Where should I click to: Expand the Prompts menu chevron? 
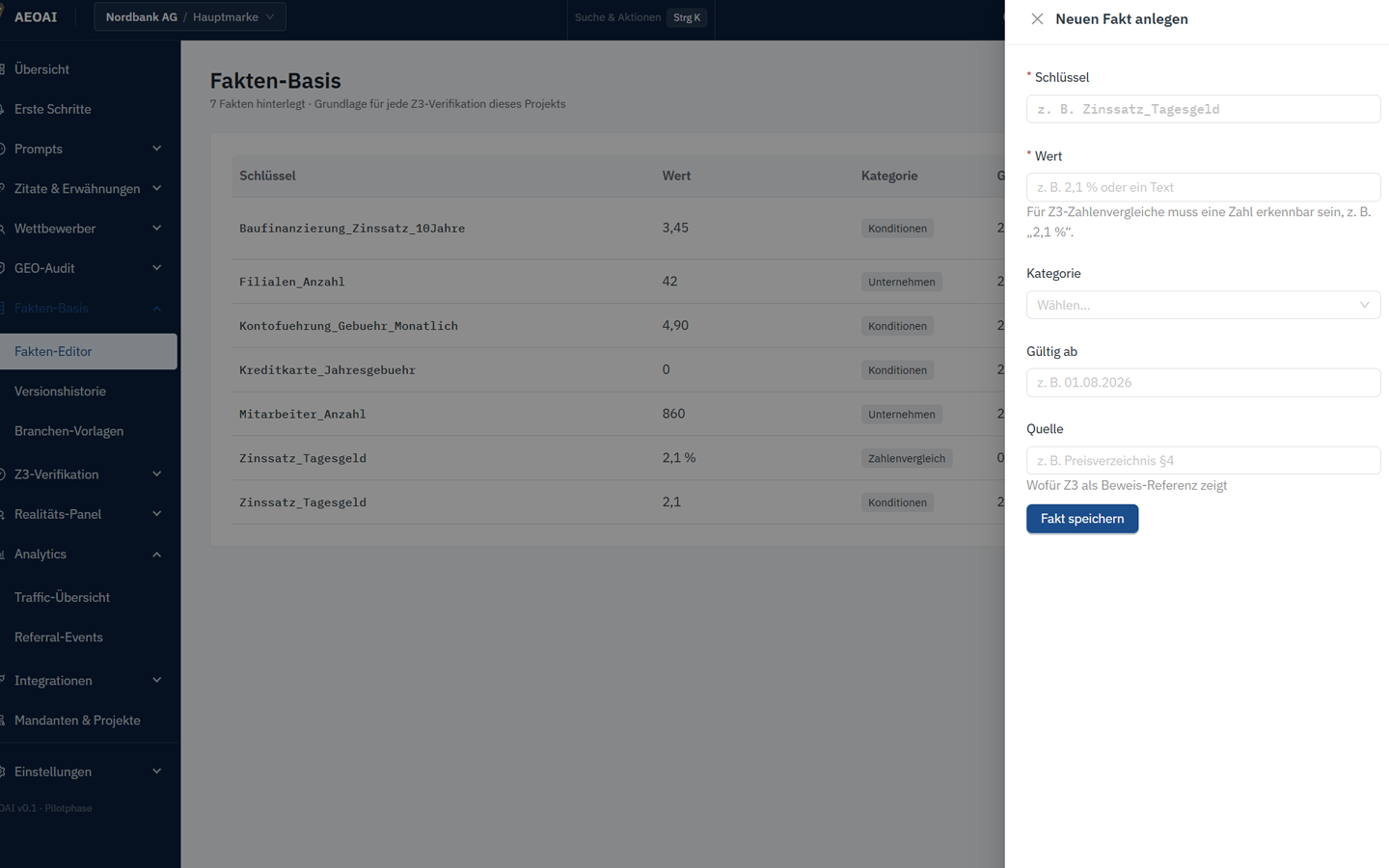coord(156,149)
